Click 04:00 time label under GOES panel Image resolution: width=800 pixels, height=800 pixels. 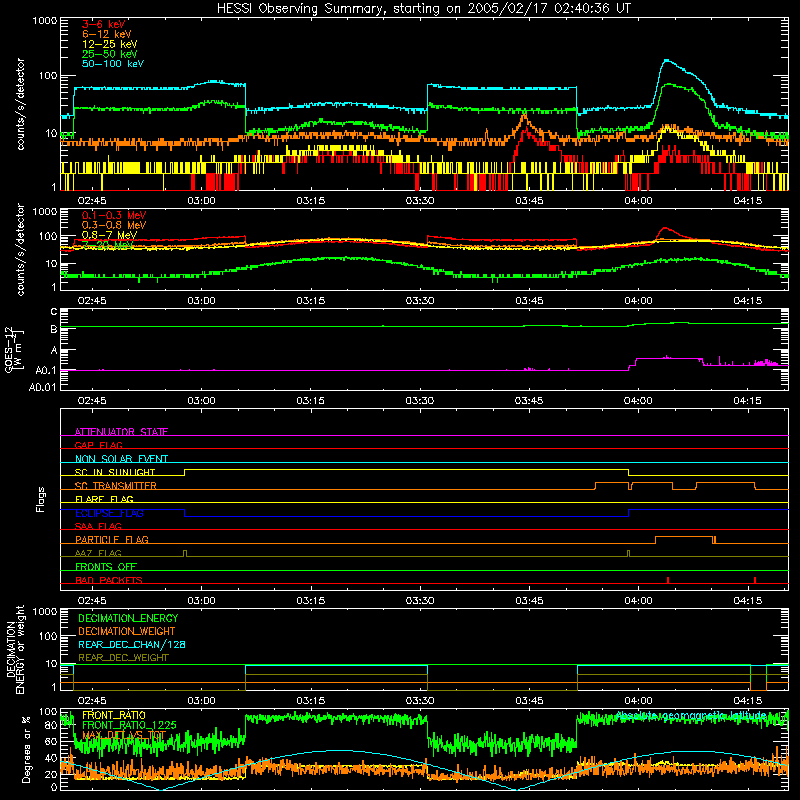point(638,401)
